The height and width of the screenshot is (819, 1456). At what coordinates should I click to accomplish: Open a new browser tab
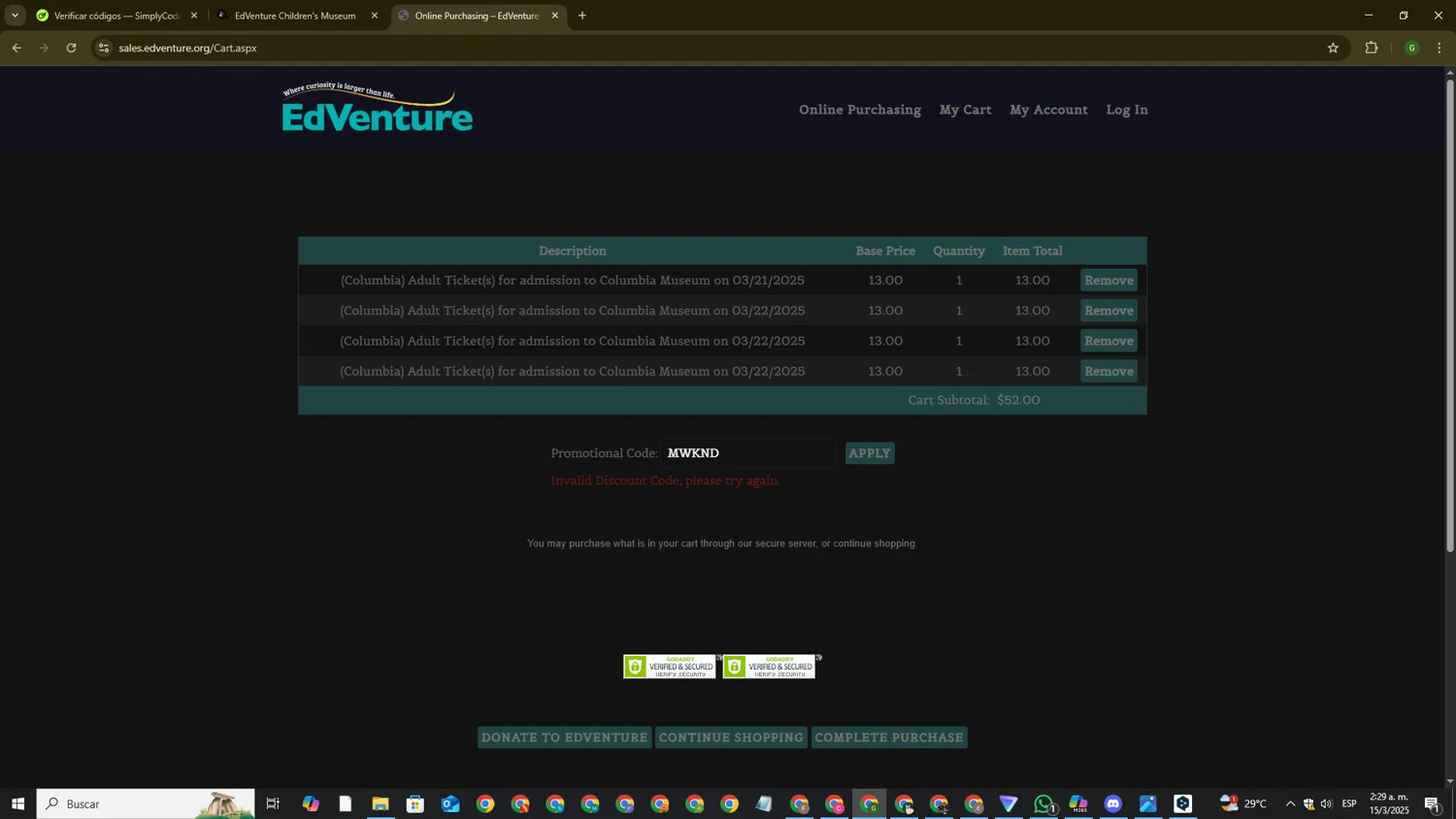(x=582, y=16)
